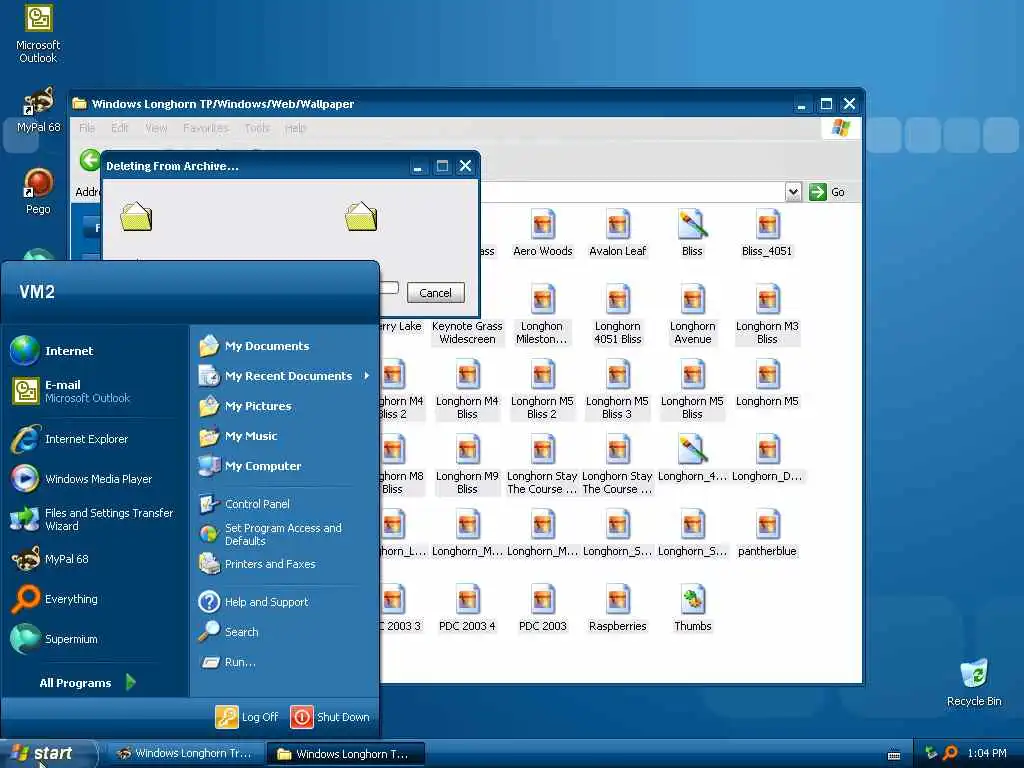Image resolution: width=1024 pixels, height=768 pixels.
Task: Open the Tools menu
Action: 257,128
